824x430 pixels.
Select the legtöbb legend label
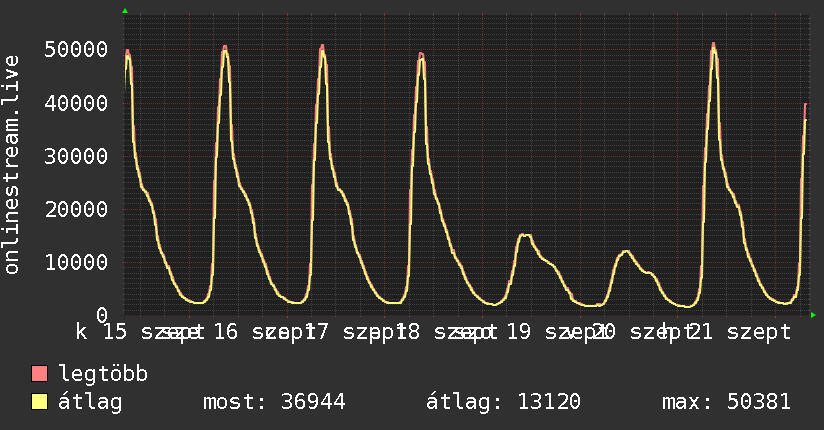pos(103,373)
